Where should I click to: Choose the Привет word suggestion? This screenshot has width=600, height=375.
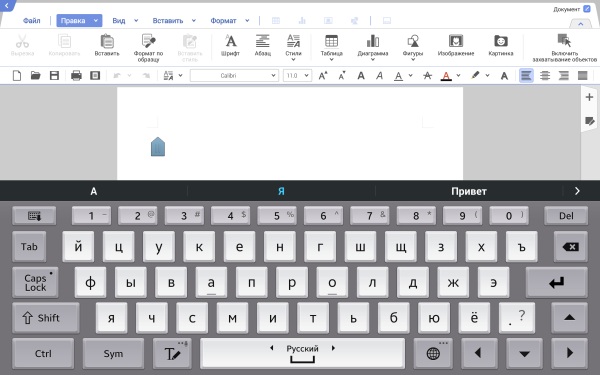click(469, 191)
